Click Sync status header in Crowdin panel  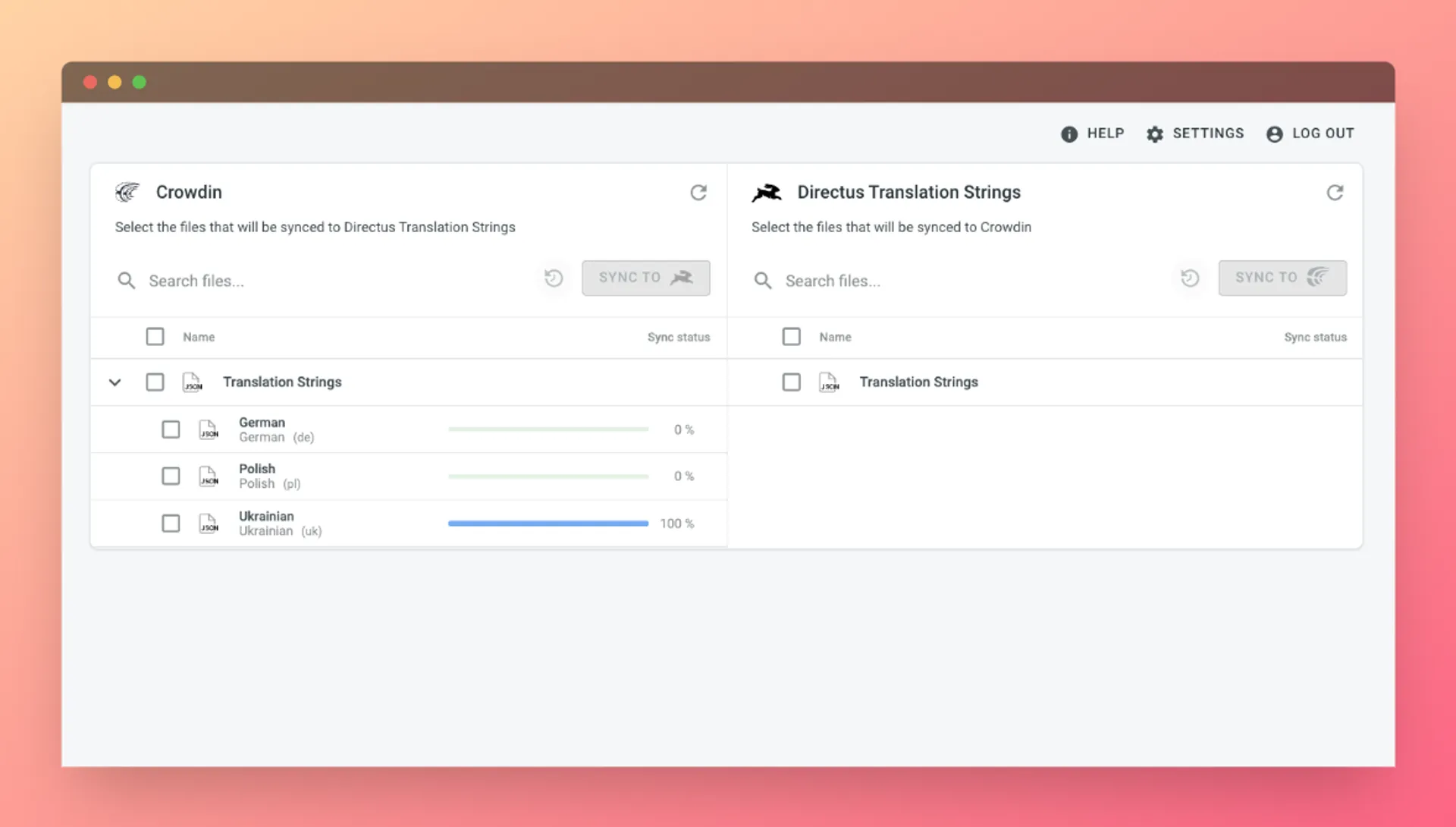click(679, 337)
